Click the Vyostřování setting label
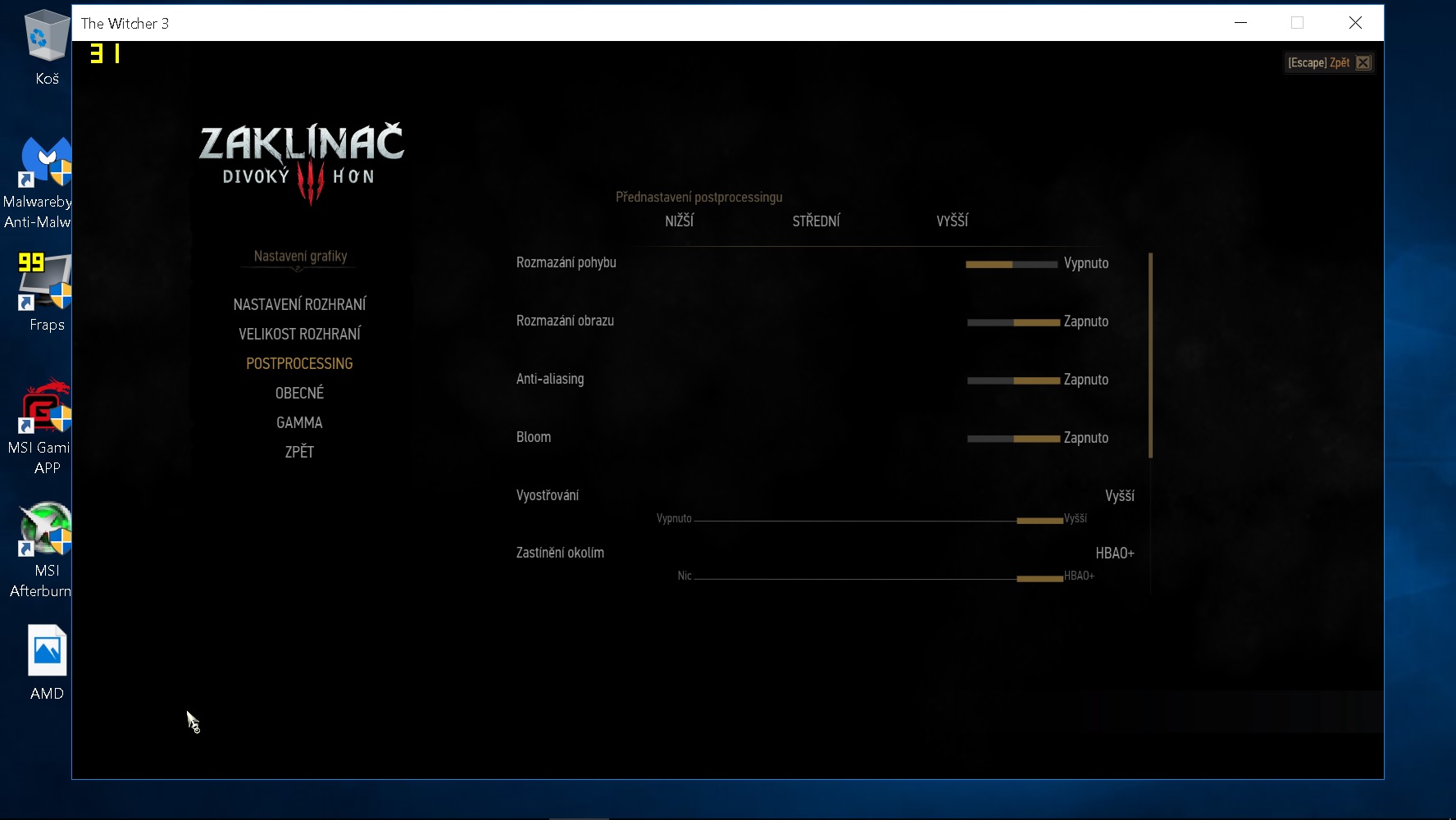This screenshot has width=1456, height=820. pyautogui.click(x=548, y=495)
